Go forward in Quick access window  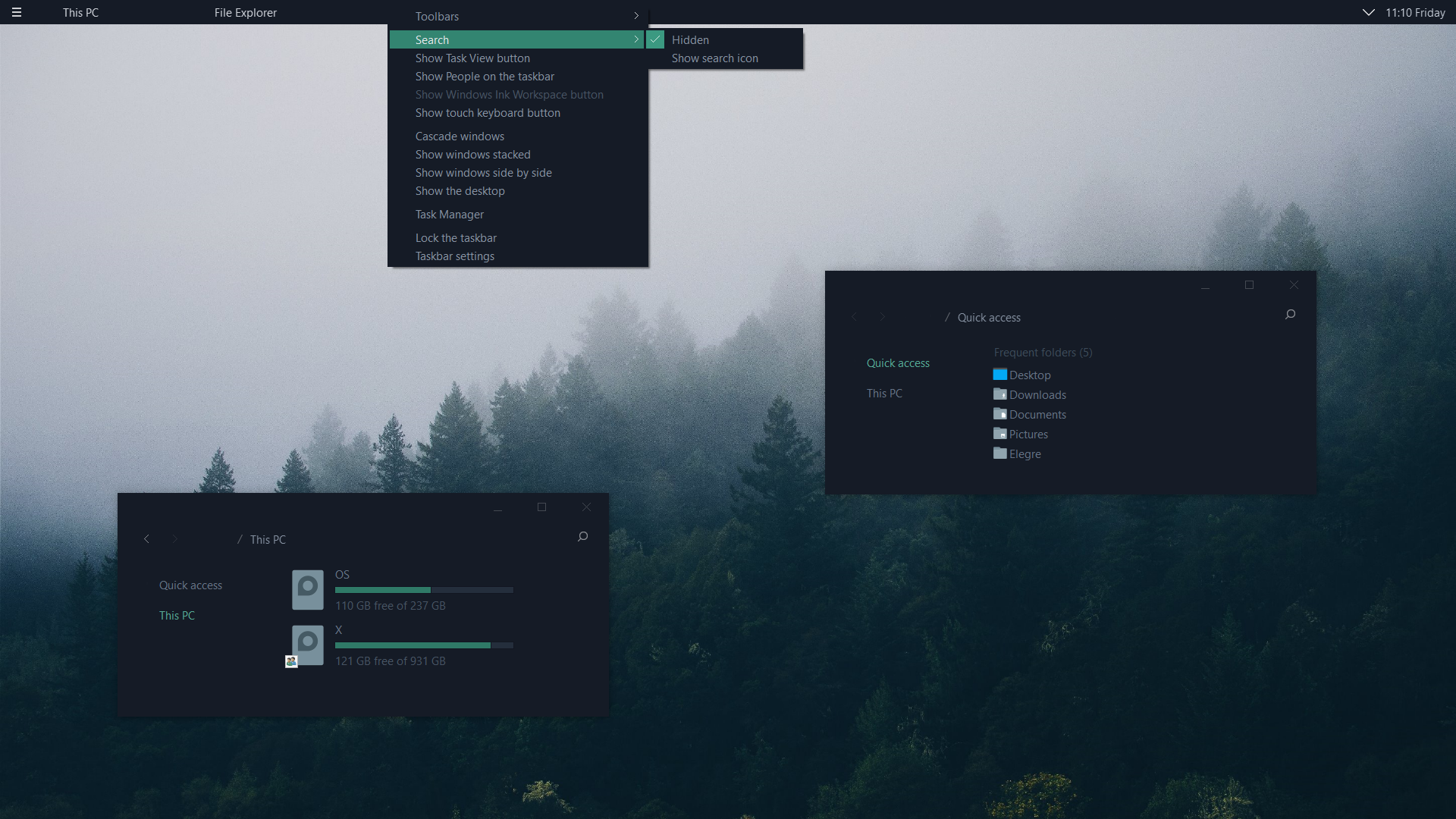click(x=883, y=317)
